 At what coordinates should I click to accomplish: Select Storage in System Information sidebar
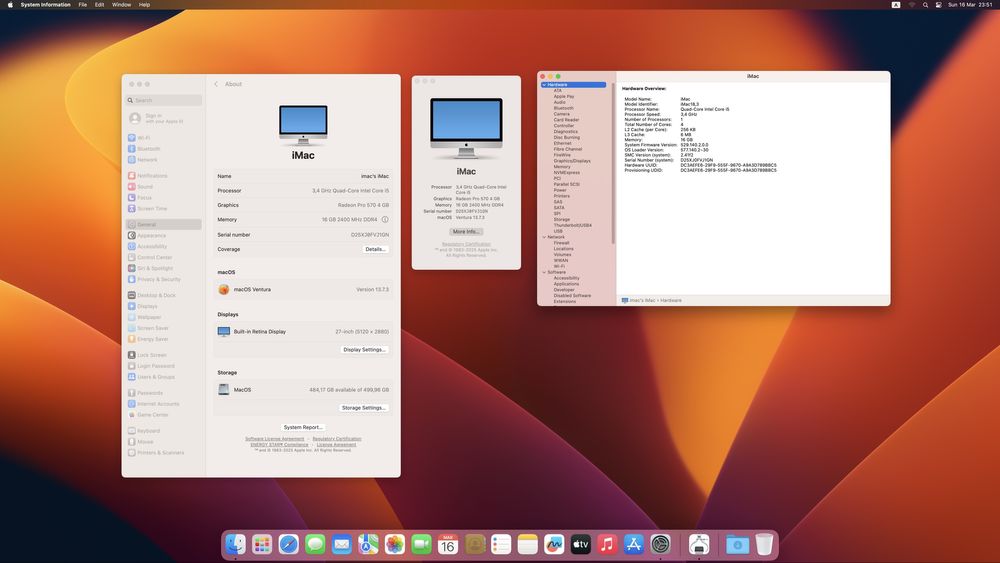pyautogui.click(x=562, y=219)
